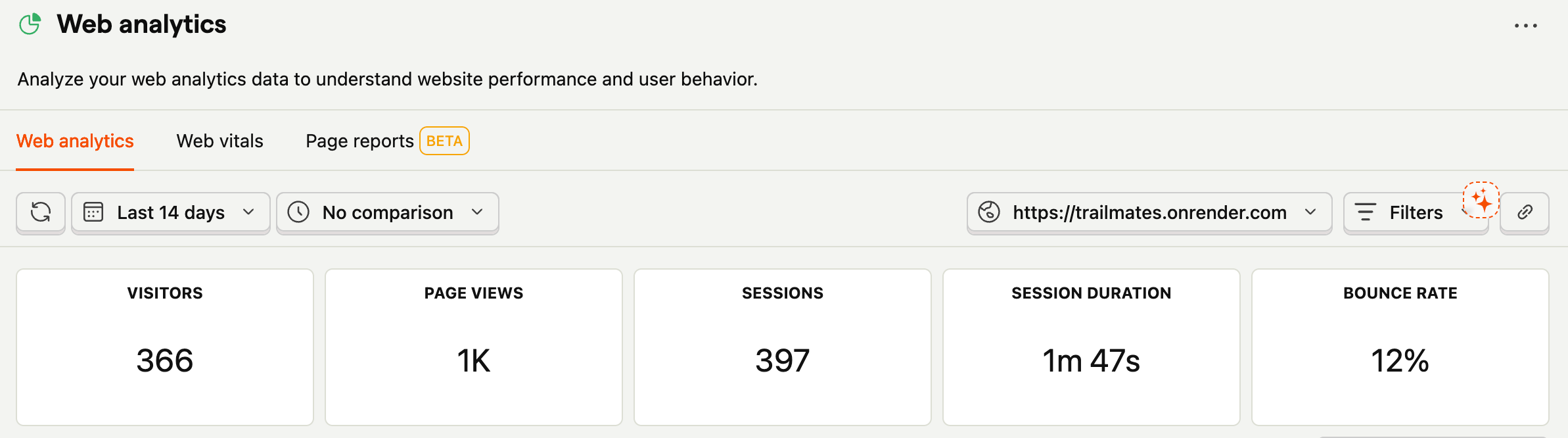Open the No comparison dropdown

[478, 212]
